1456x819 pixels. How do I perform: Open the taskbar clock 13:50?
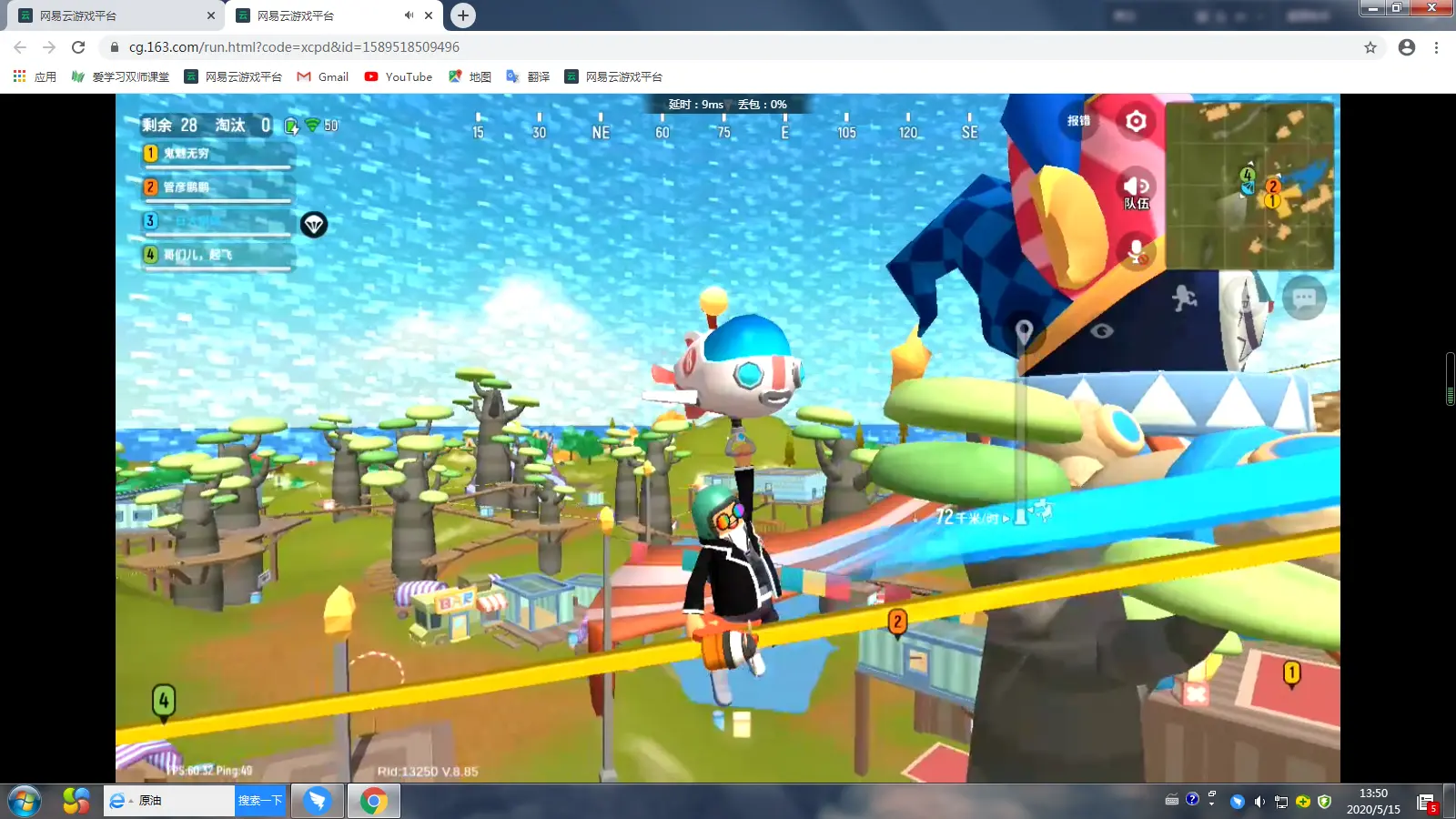(x=1373, y=801)
